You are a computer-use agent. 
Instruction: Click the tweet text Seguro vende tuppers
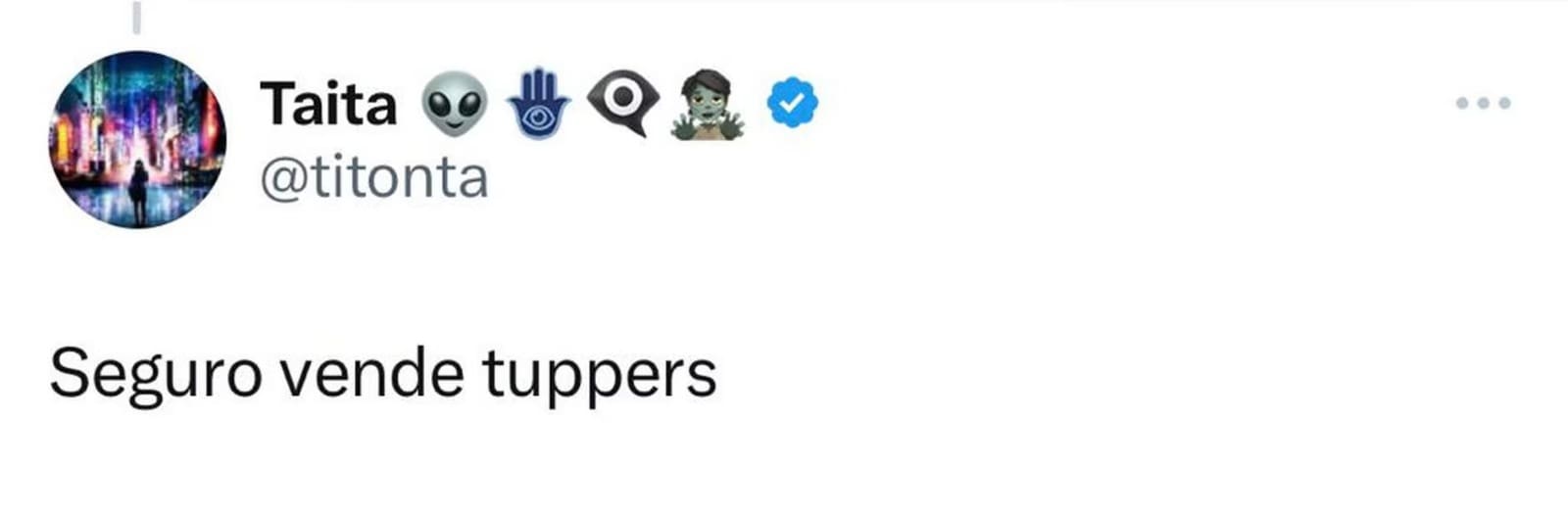pos(383,375)
